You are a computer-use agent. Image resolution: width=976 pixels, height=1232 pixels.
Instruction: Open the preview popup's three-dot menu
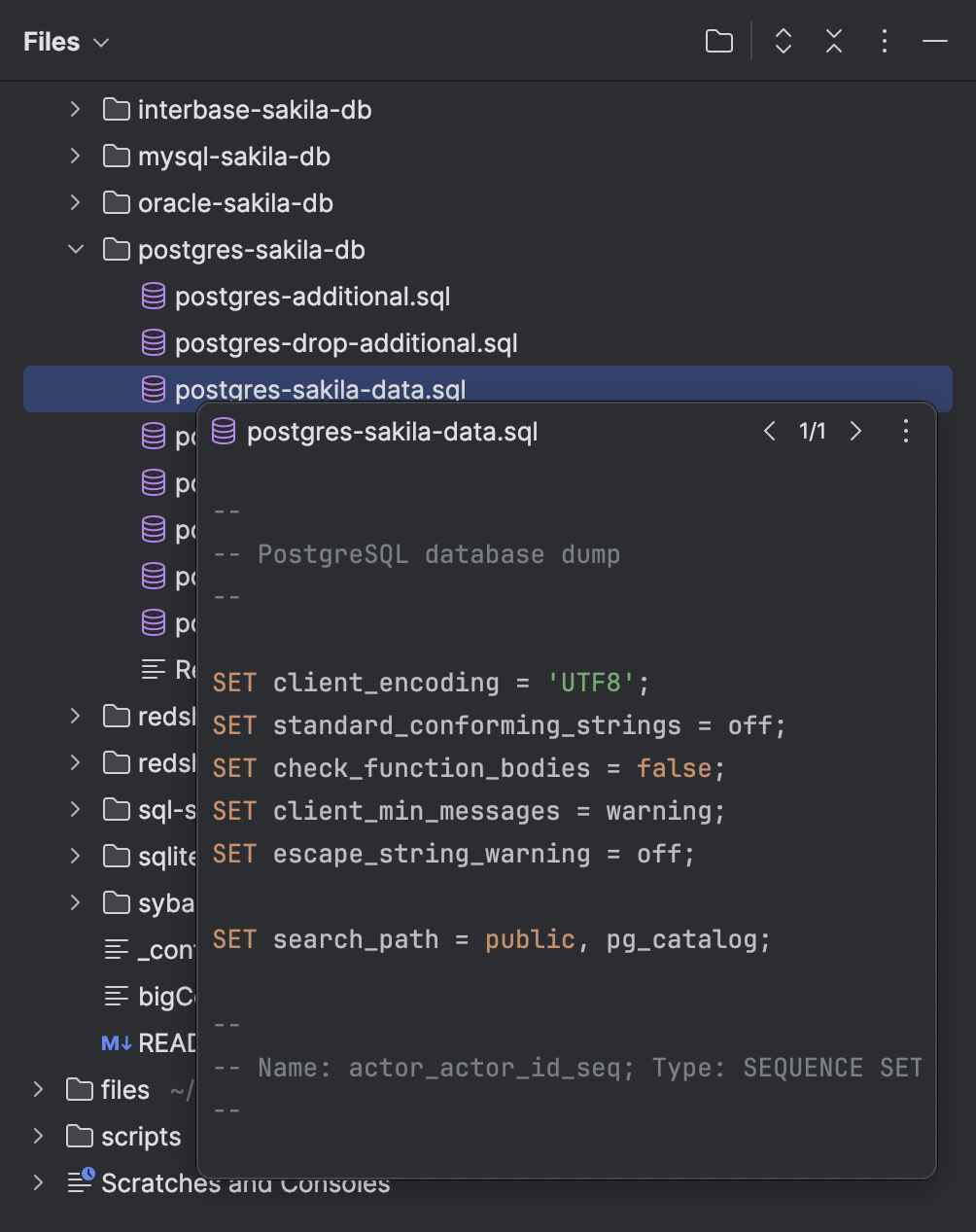pos(905,431)
